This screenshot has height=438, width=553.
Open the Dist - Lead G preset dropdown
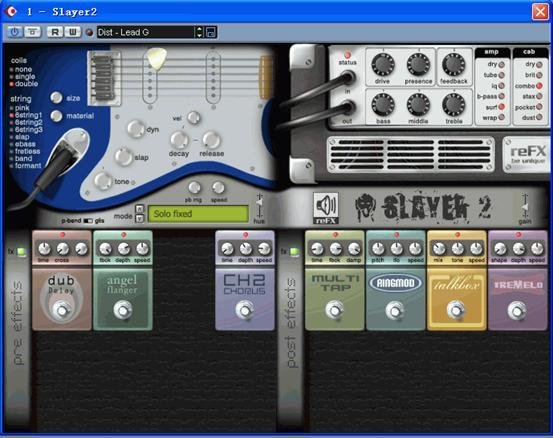tap(145, 32)
